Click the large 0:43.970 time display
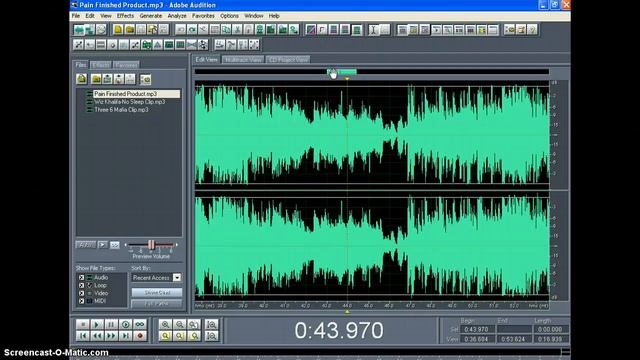Image resolution: width=640 pixels, height=360 pixels. click(x=339, y=330)
